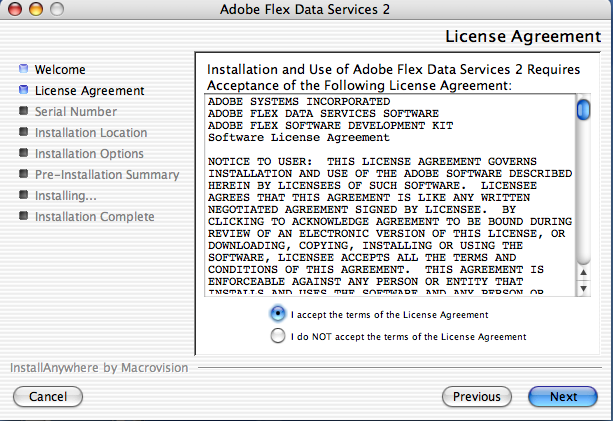The height and width of the screenshot is (421, 613).
Task: Select the accept License Agreement radio button
Action: click(278, 314)
